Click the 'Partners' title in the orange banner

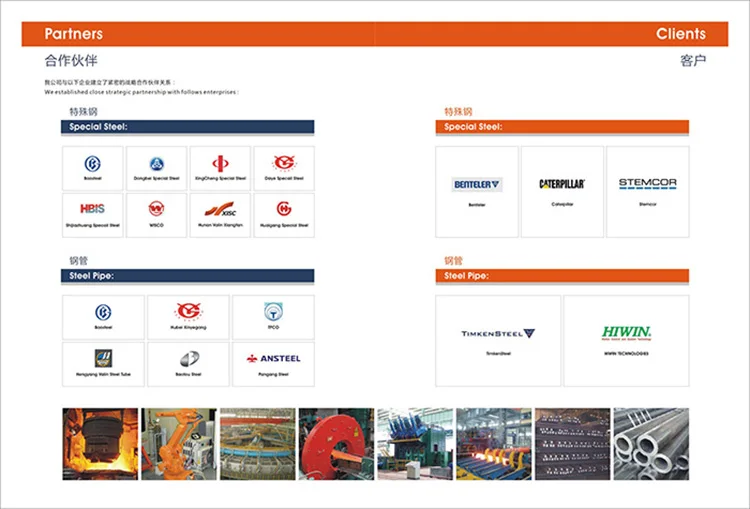pyautogui.click(x=74, y=34)
